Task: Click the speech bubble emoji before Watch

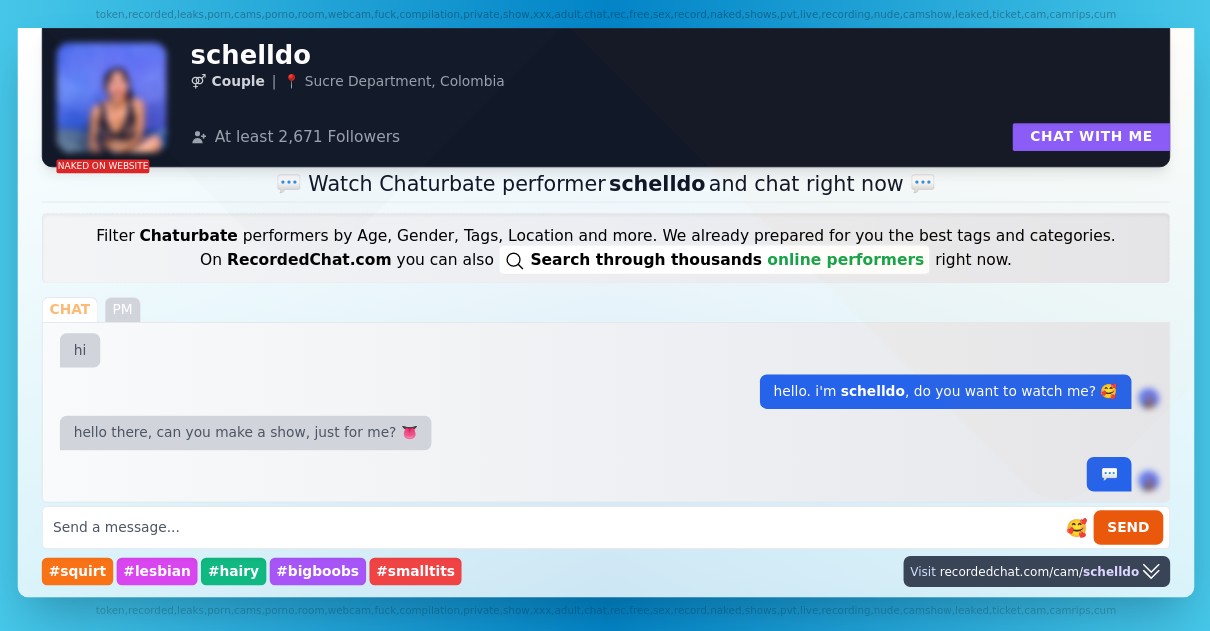Action: click(289, 184)
